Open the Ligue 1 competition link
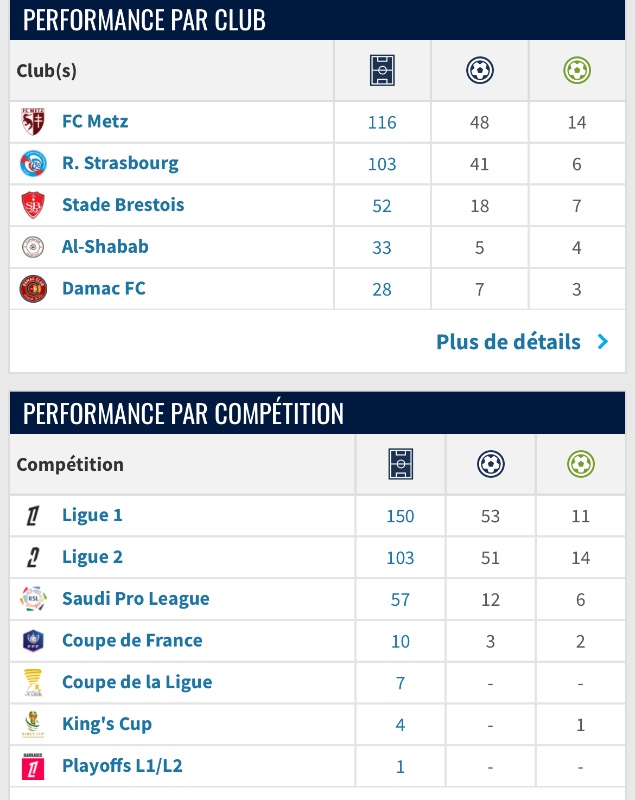Image resolution: width=635 pixels, height=800 pixels. 92,515
